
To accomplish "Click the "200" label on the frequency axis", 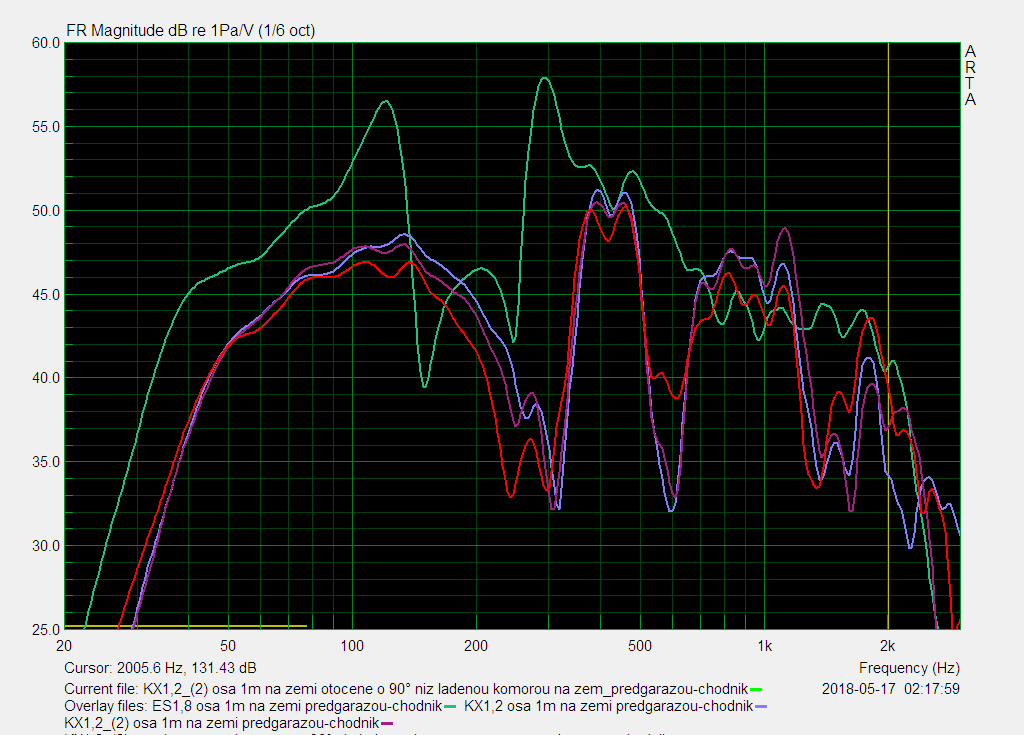I will (x=476, y=646).
